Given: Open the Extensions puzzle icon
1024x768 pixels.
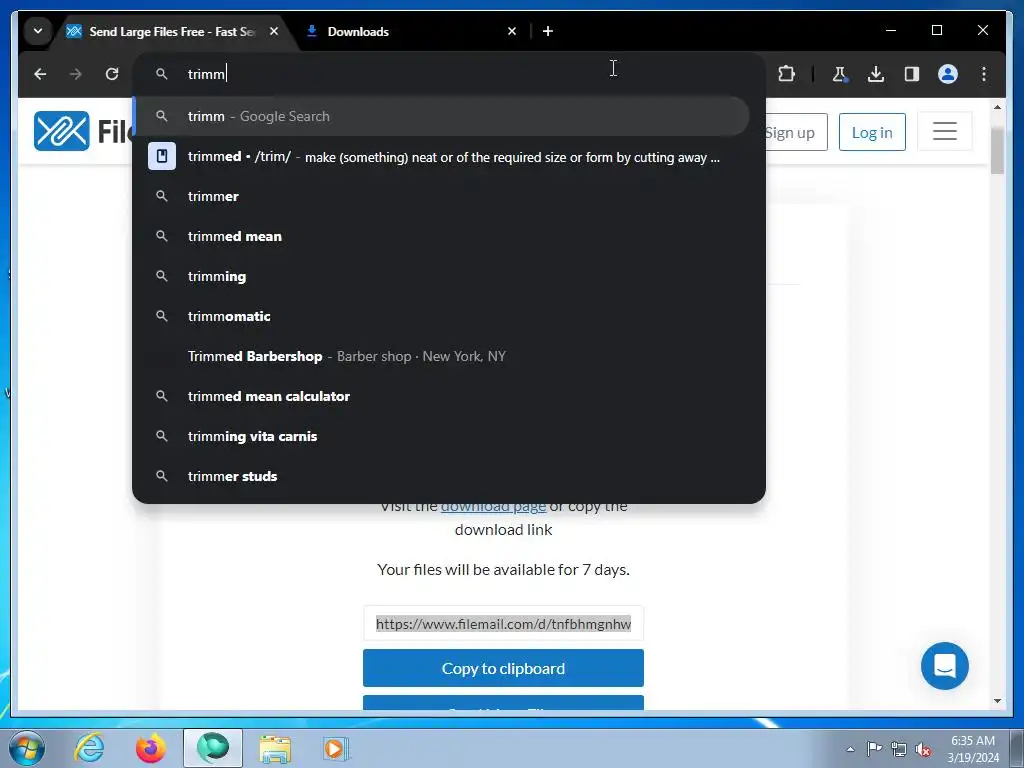Looking at the screenshot, I should 786,74.
